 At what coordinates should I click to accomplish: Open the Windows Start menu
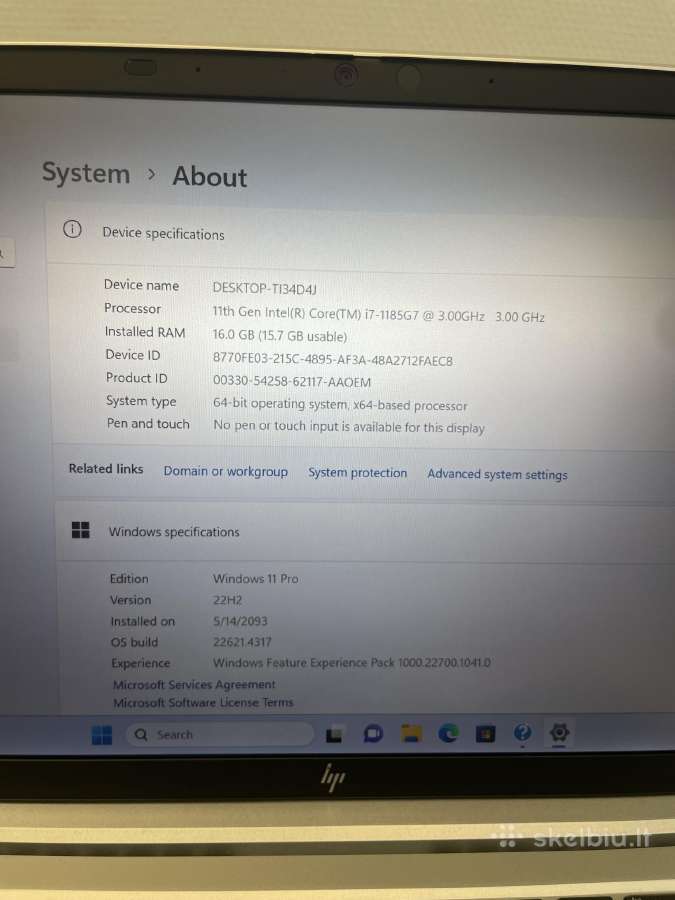(x=102, y=735)
